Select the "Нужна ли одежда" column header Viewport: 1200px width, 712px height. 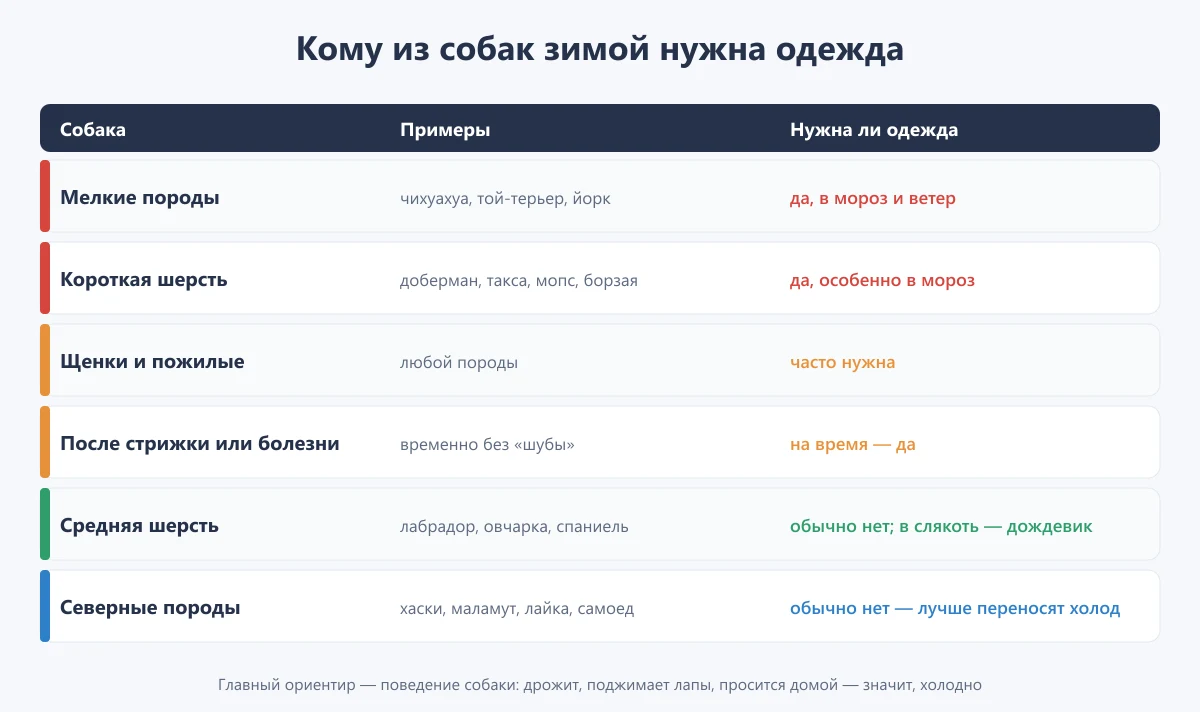[874, 130]
